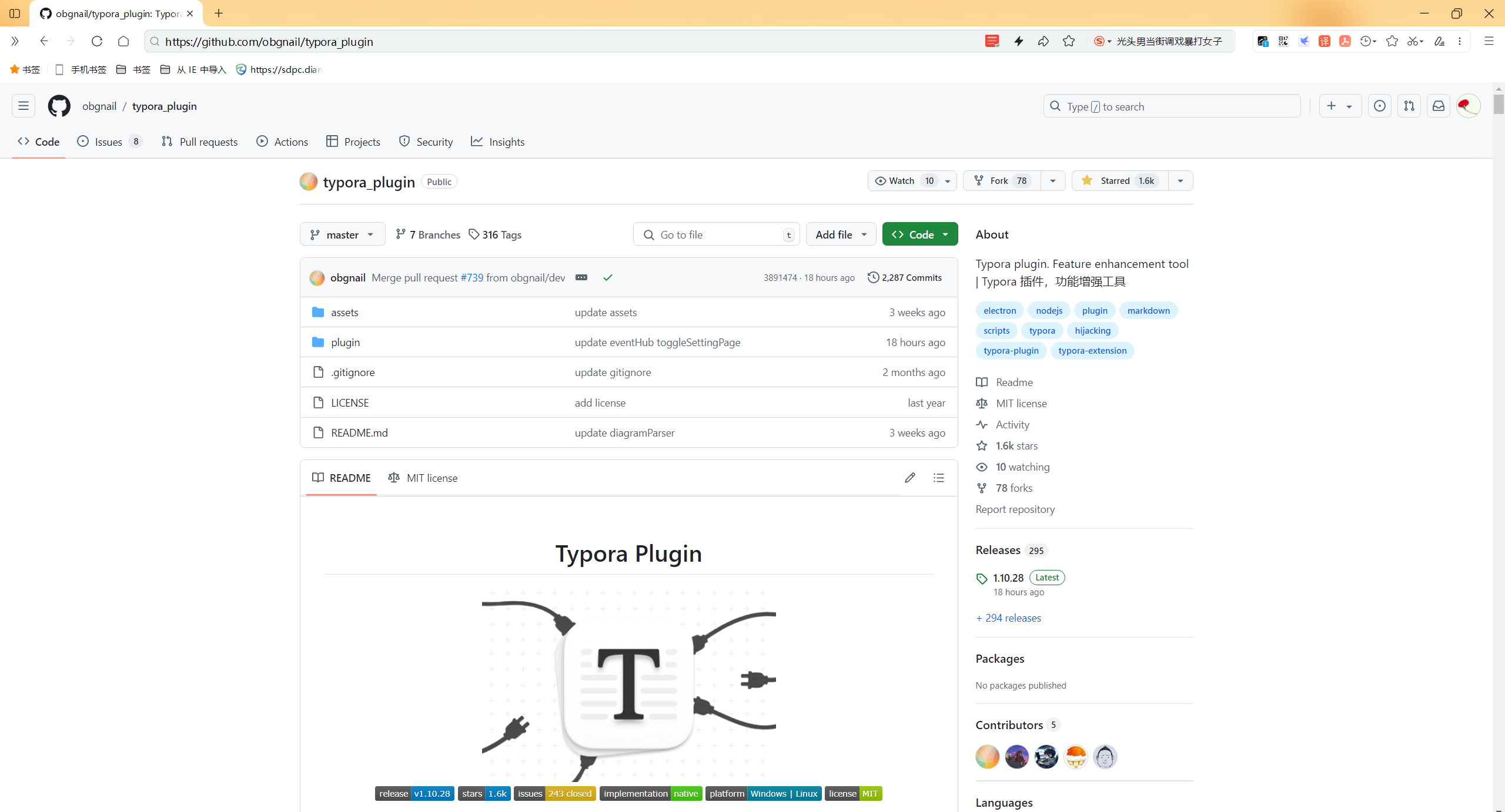View + 294 releases
Viewport: 1505px width, 812px height.
point(1009,618)
